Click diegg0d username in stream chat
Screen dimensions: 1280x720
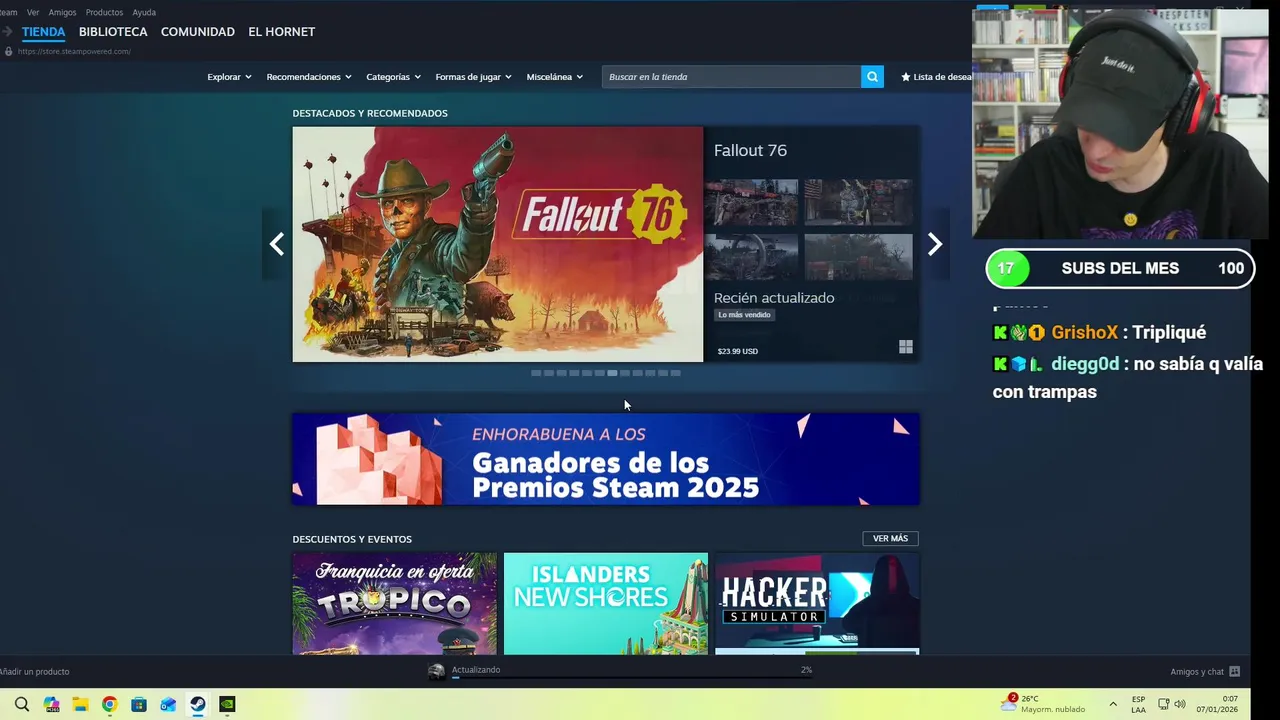[1085, 365]
